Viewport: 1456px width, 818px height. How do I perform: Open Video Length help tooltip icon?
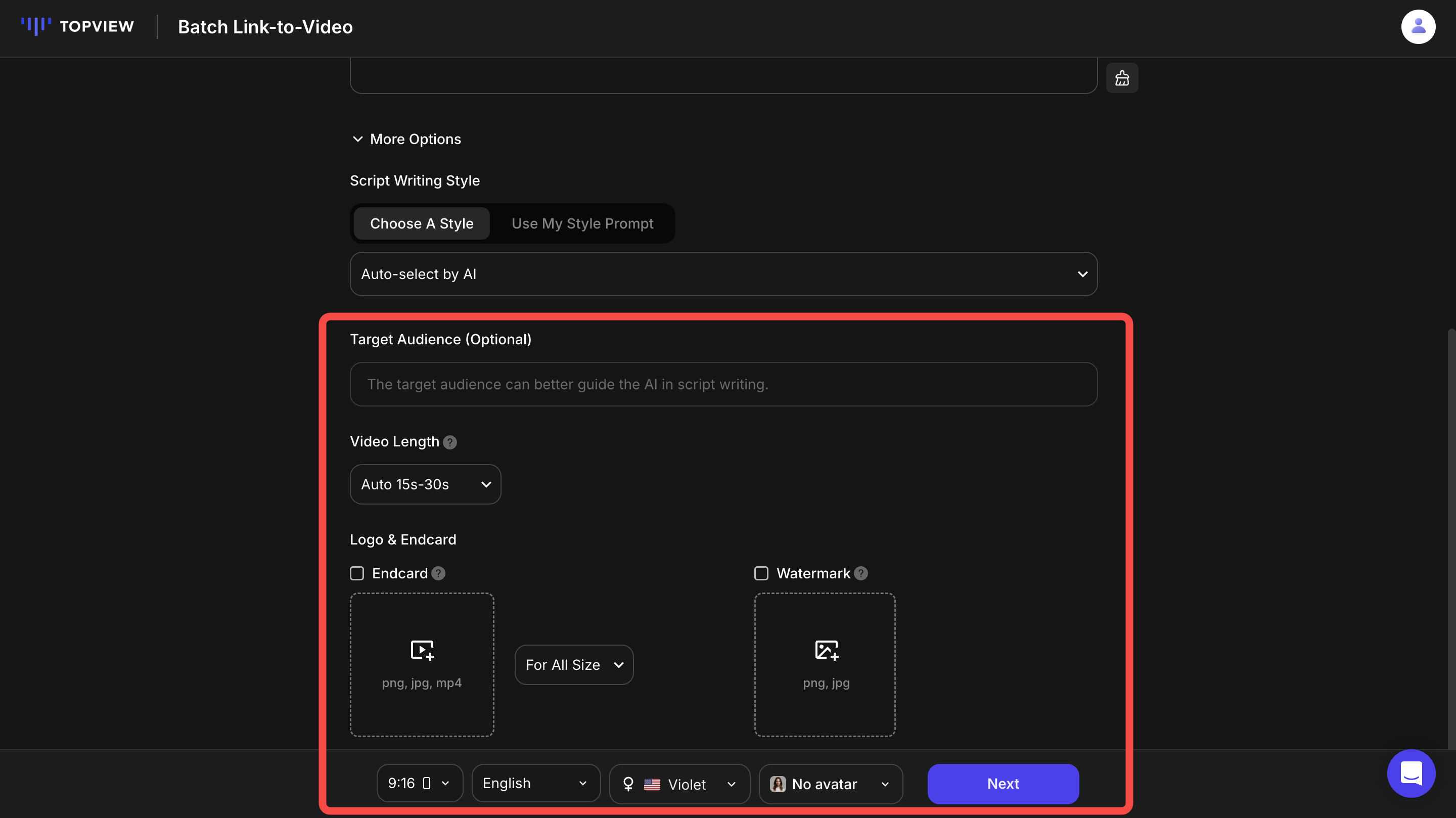tap(450, 442)
